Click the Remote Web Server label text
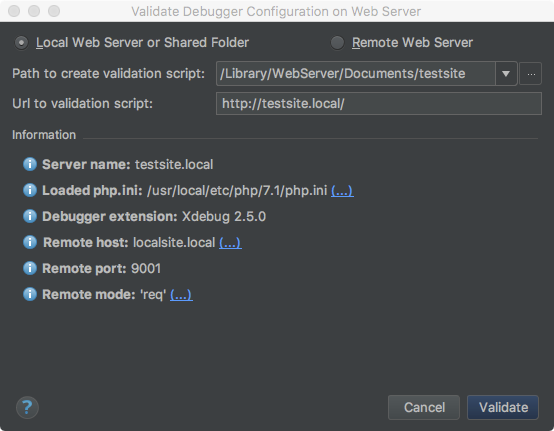Screen dimensions: 554x431 pos(412,43)
